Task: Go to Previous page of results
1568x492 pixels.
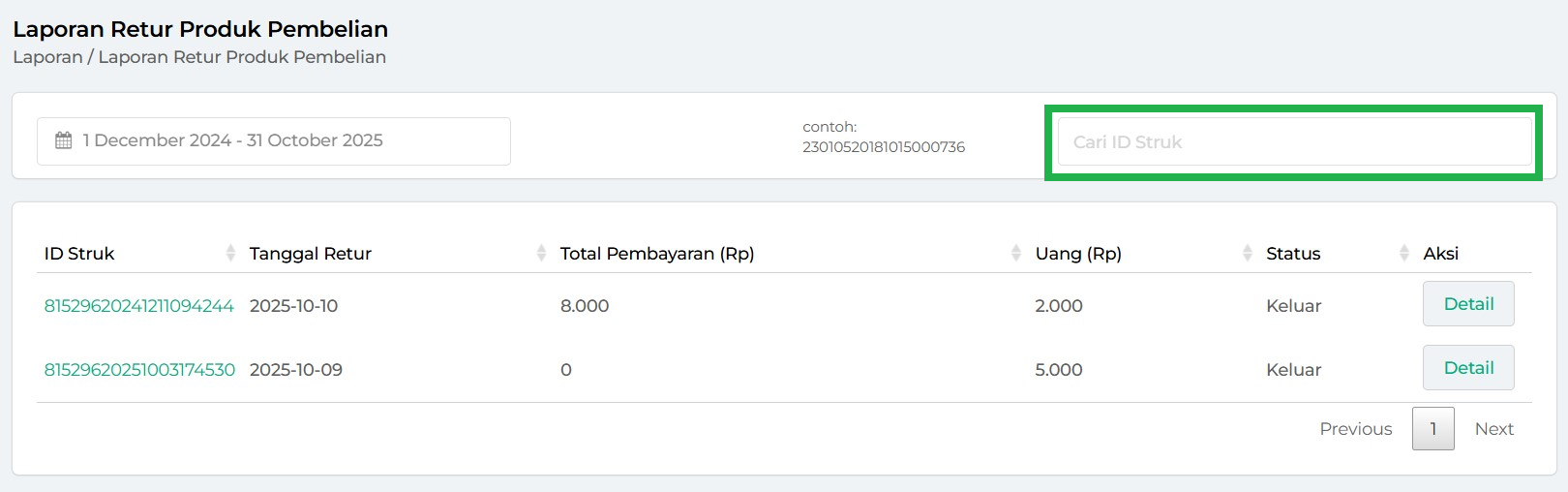Action: coord(1355,429)
